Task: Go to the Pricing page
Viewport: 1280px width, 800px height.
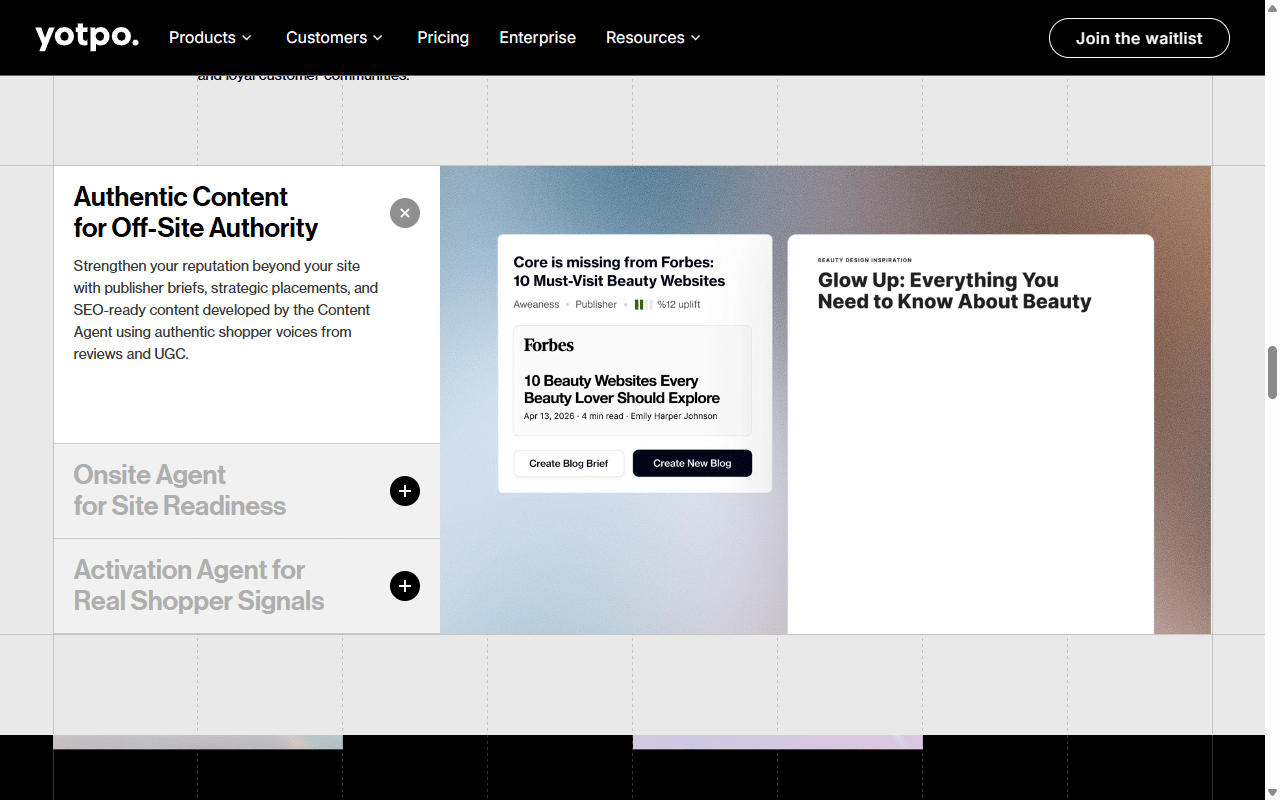Action: (443, 38)
